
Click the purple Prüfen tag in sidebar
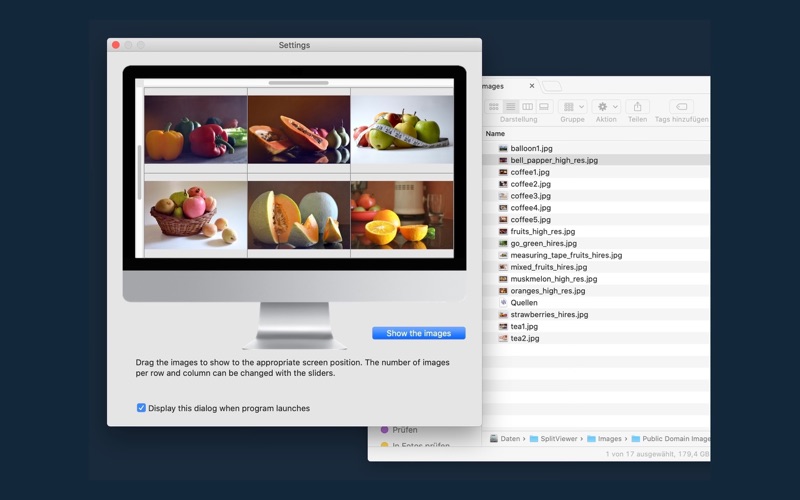(x=399, y=430)
